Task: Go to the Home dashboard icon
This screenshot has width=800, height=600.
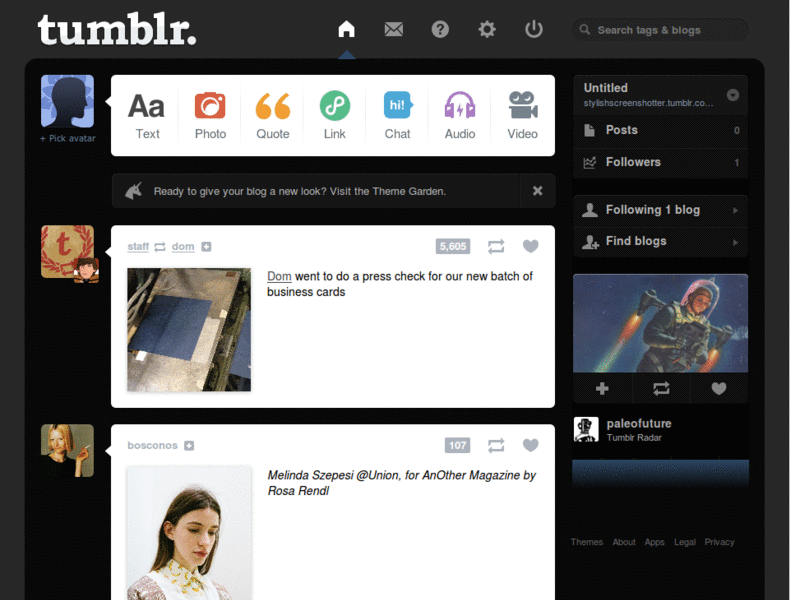Action: click(346, 29)
